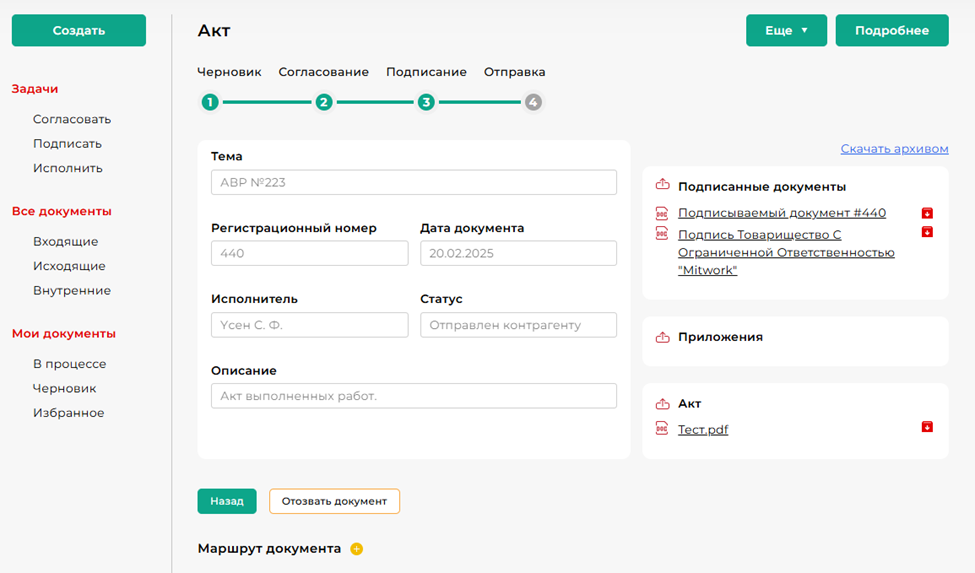Click the red download icon next to Тест.pdf
This screenshot has height=573, width=975.
pyautogui.click(x=927, y=427)
